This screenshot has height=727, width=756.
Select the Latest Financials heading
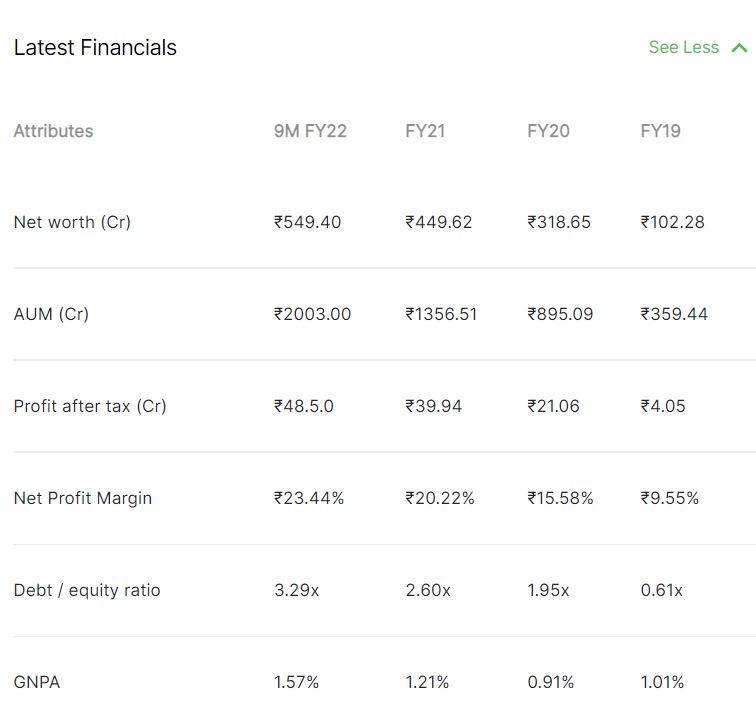pyautogui.click(x=95, y=48)
